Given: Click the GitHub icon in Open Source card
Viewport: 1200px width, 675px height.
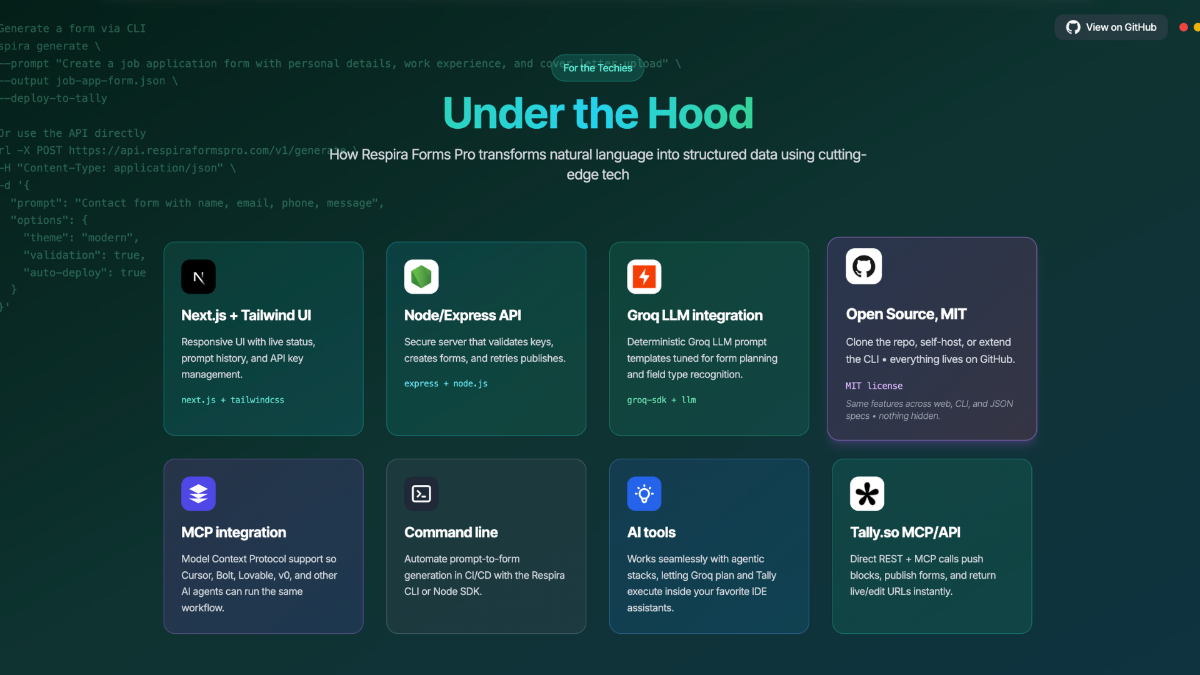Looking at the screenshot, I should 863,266.
